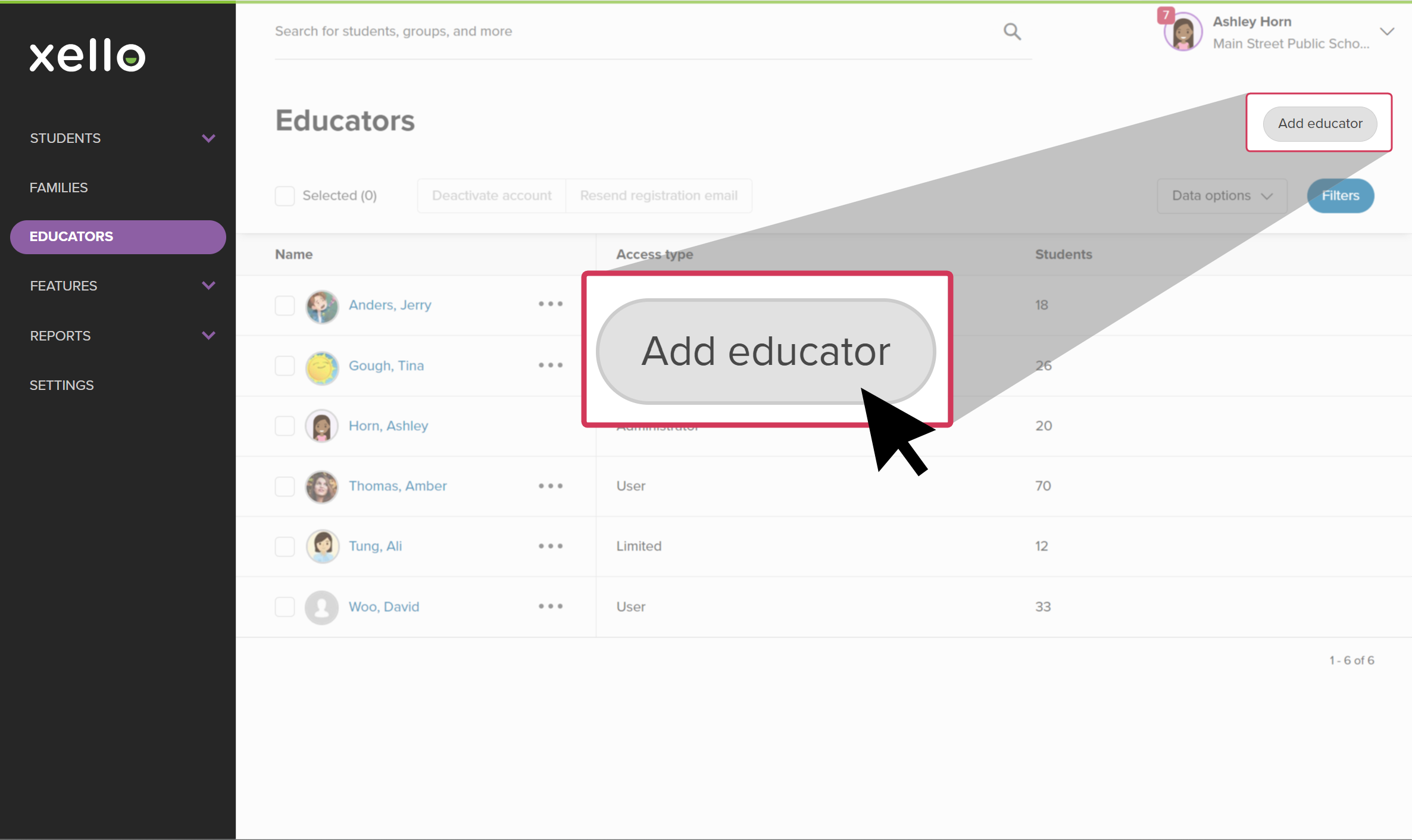Image resolution: width=1412 pixels, height=840 pixels.
Task: Click the Add educator button
Action: (x=1319, y=124)
